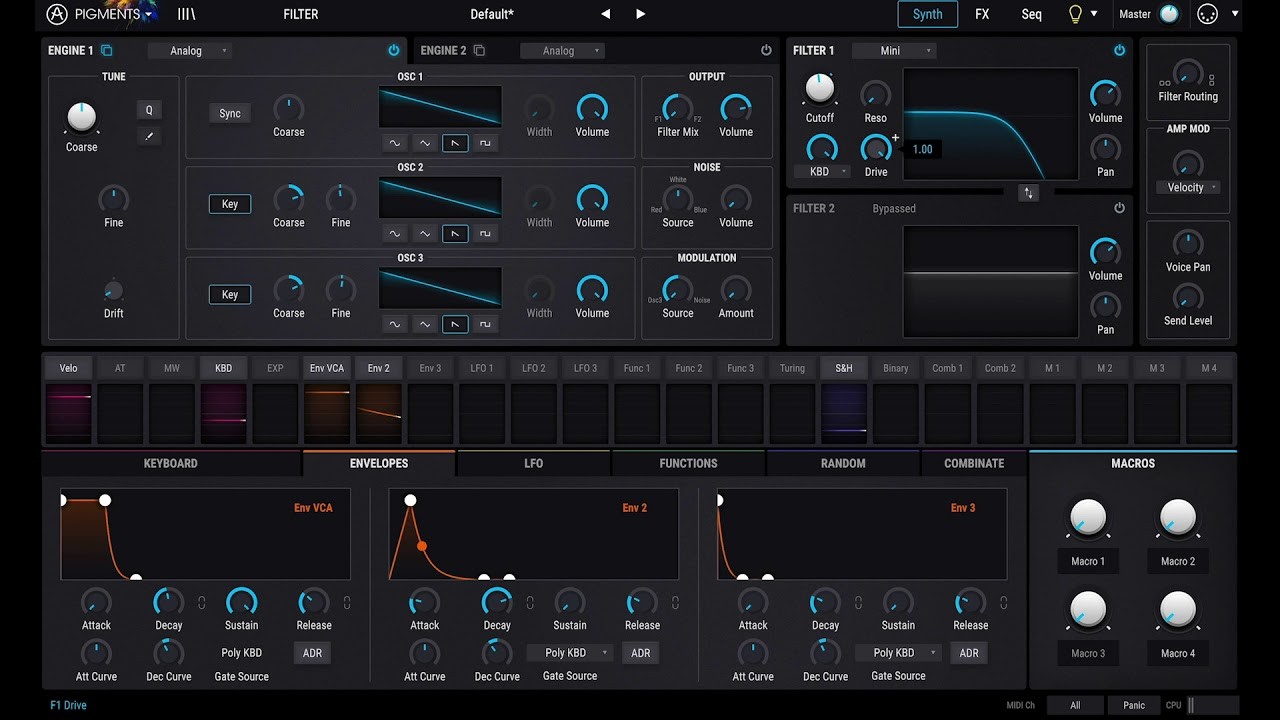This screenshot has height=720, width=1280.
Task: Enable Filter 2 with its power button
Action: pyautogui.click(x=1119, y=208)
